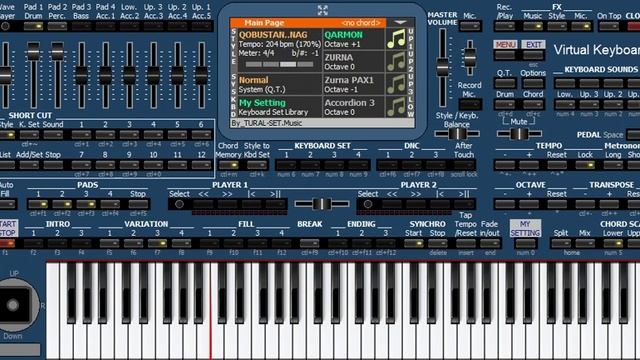Click the Tap Tempo/Reset button
This screenshot has width=640, height=360.
[466, 243]
